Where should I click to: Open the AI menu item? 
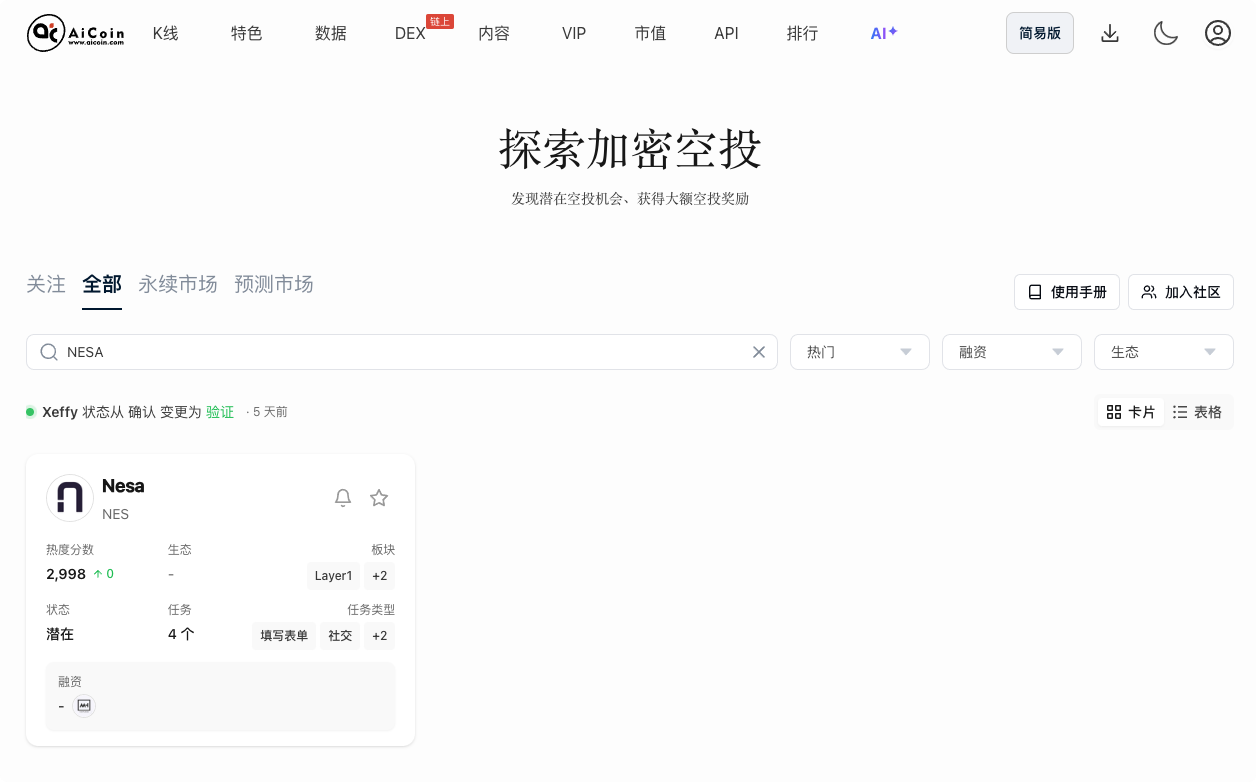click(884, 33)
